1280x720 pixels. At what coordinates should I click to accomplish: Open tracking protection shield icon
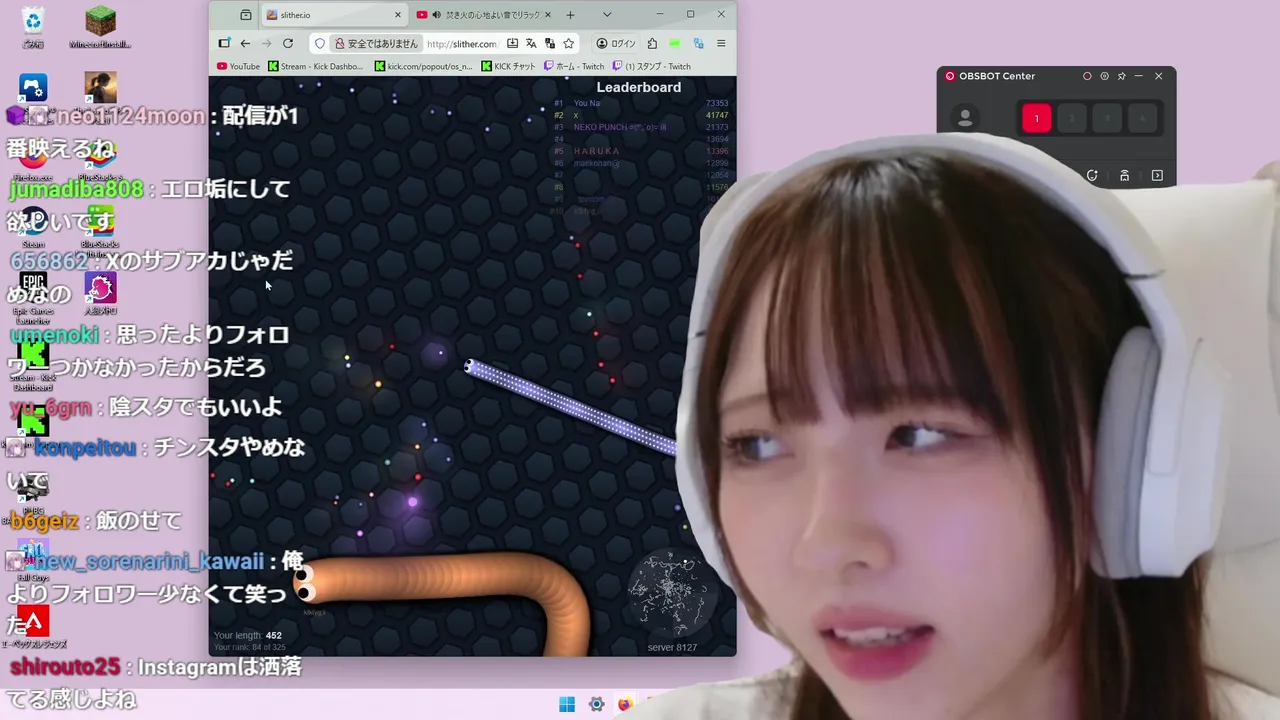(x=320, y=44)
